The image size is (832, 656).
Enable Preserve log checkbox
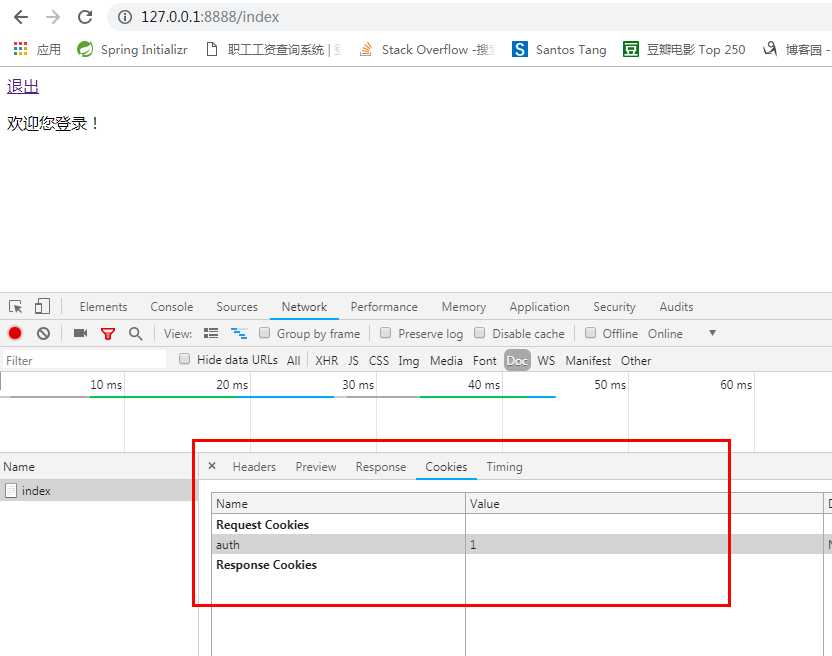[386, 333]
